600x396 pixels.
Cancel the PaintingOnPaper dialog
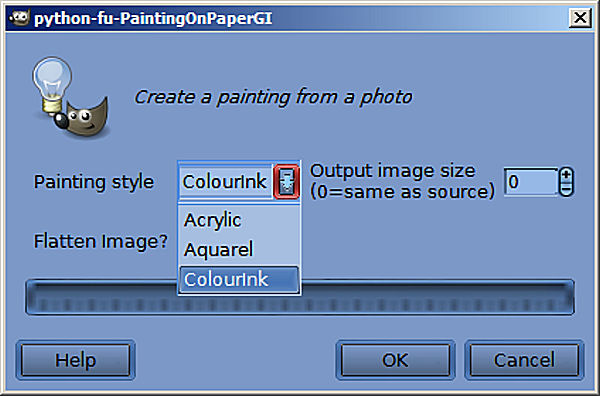point(524,360)
